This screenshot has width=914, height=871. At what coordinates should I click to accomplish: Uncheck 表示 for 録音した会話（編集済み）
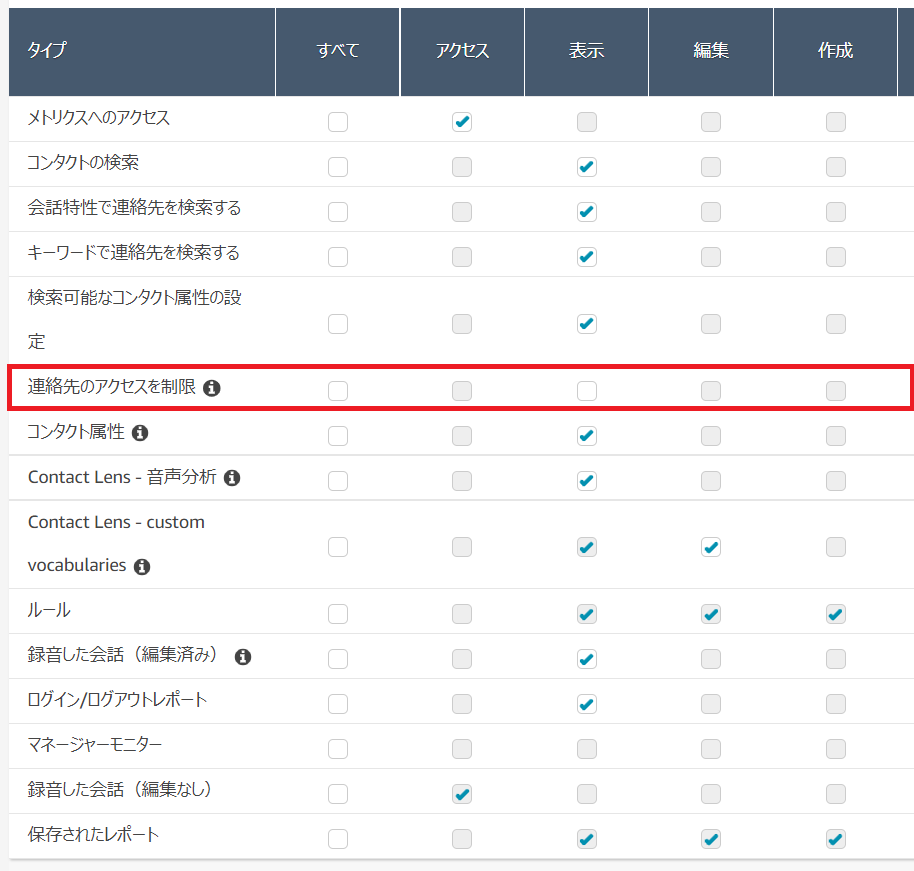586,659
